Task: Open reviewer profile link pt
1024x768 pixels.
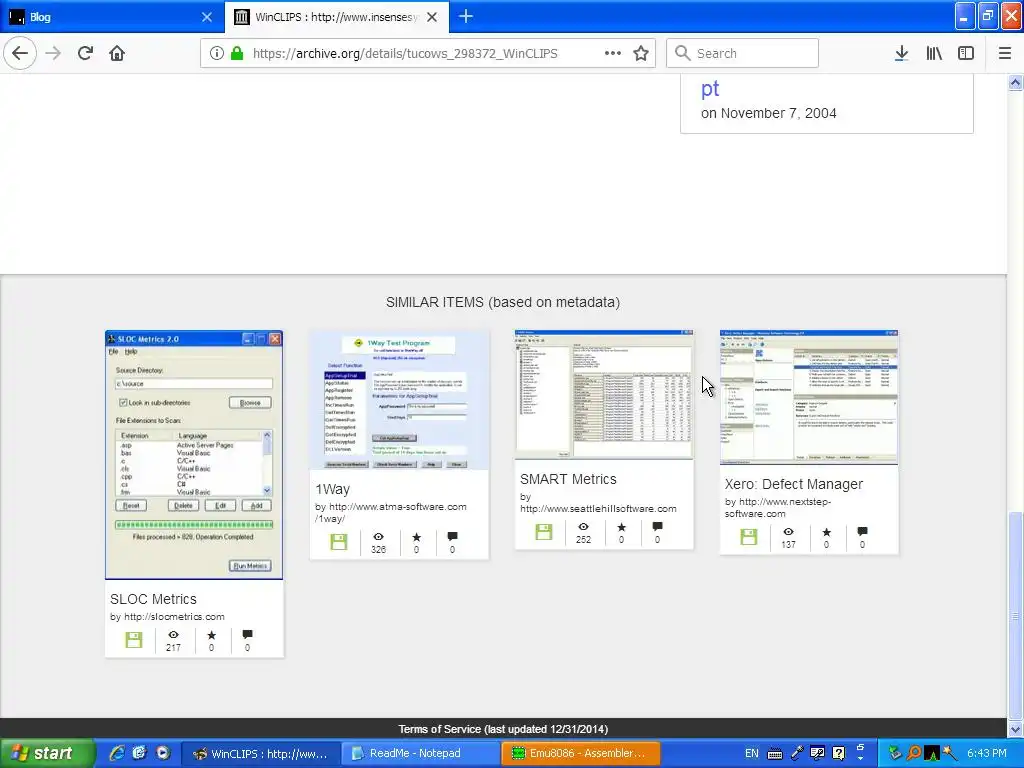Action: (x=710, y=88)
